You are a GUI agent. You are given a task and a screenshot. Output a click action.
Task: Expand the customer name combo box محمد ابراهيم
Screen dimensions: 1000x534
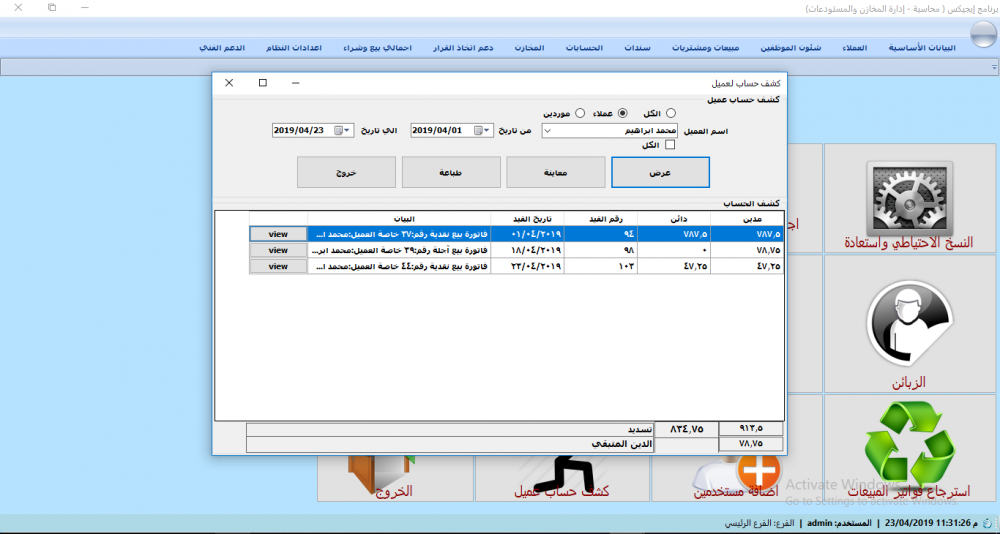(x=548, y=131)
